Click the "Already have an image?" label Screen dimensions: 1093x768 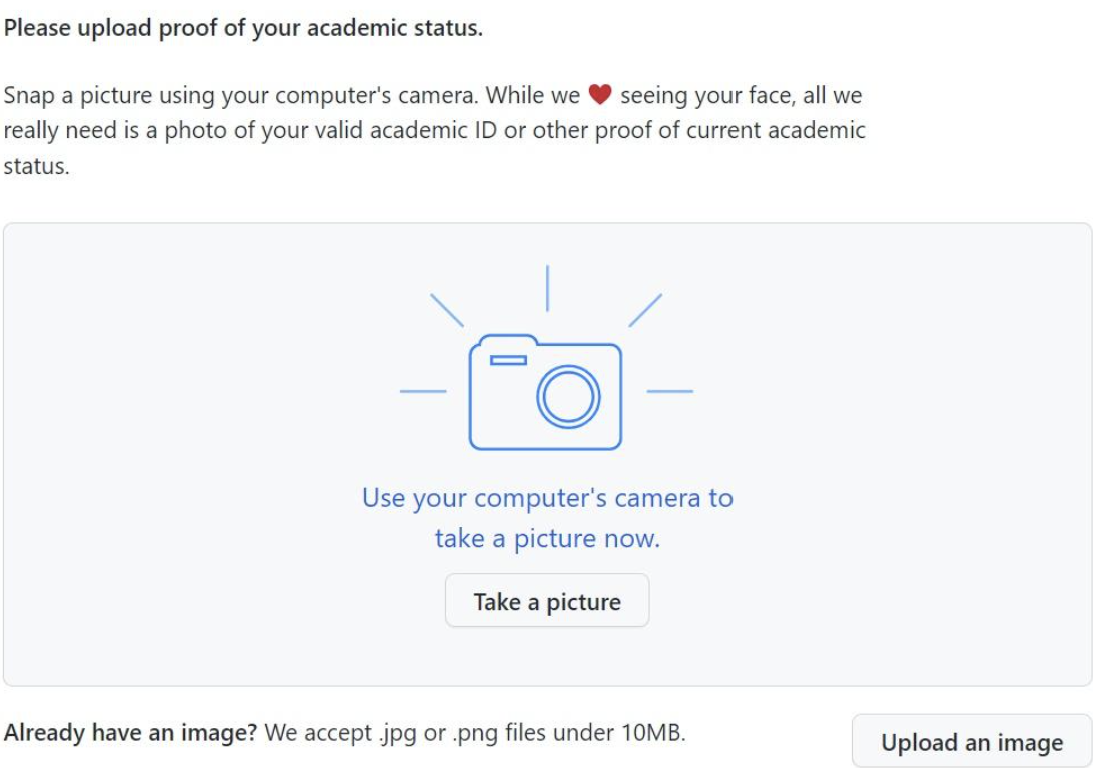pyautogui.click(x=131, y=733)
